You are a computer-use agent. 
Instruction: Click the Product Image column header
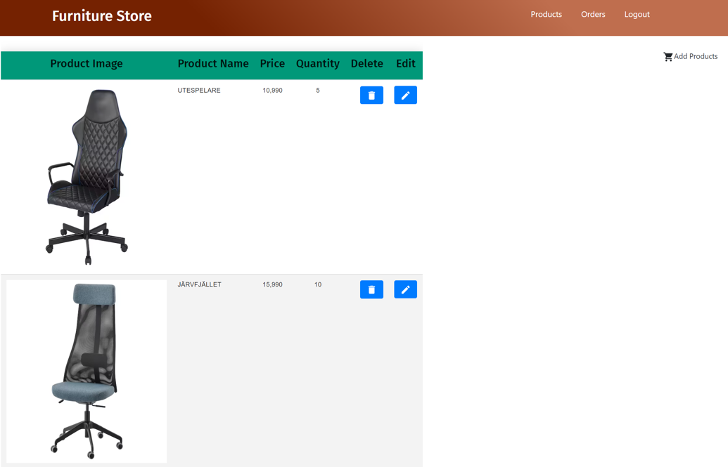pyautogui.click(x=86, y=64)
